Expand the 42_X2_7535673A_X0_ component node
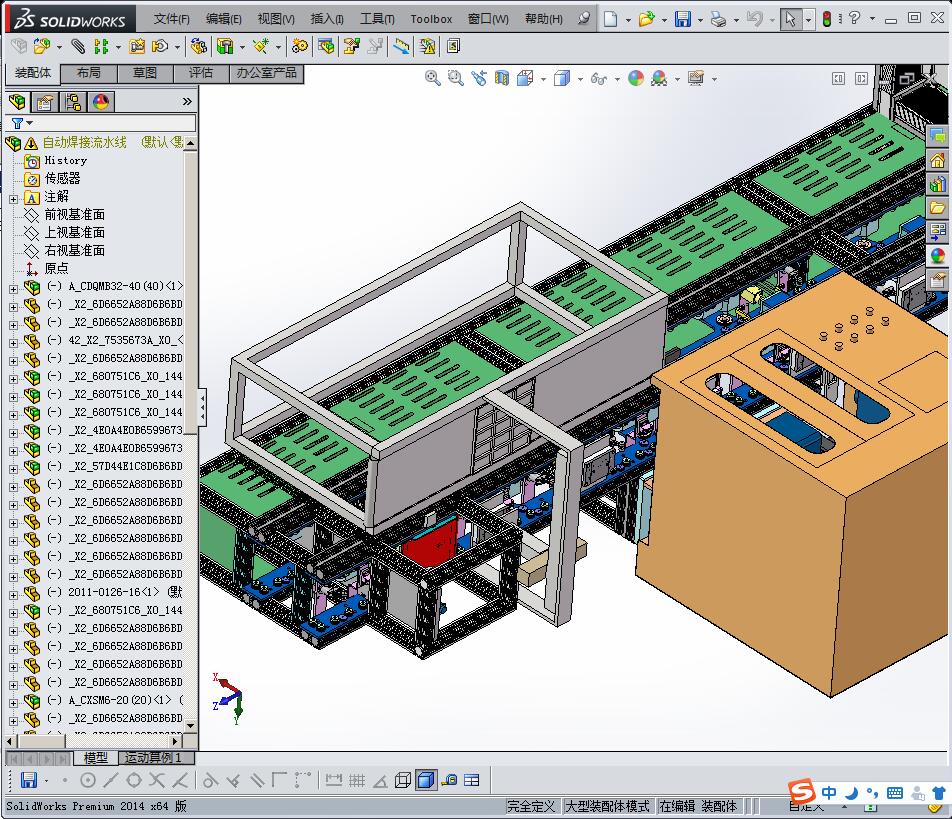The height and width of the screenshot is (819, 952). [13, 343]
